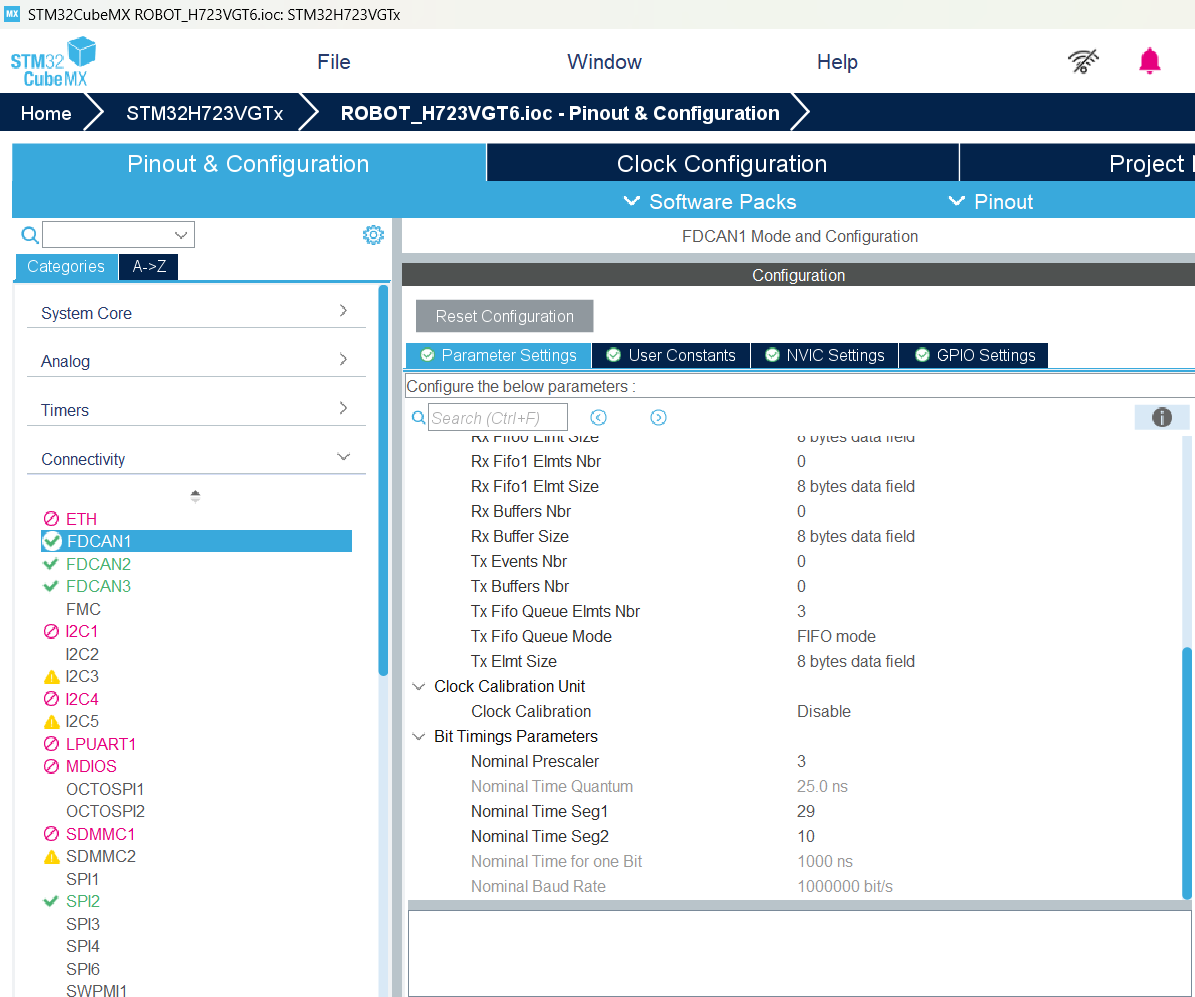This screenshot has height=997, width=1195.
Task: Click the parameter Search (Ctrl+F) field
Action: point(498,418)
